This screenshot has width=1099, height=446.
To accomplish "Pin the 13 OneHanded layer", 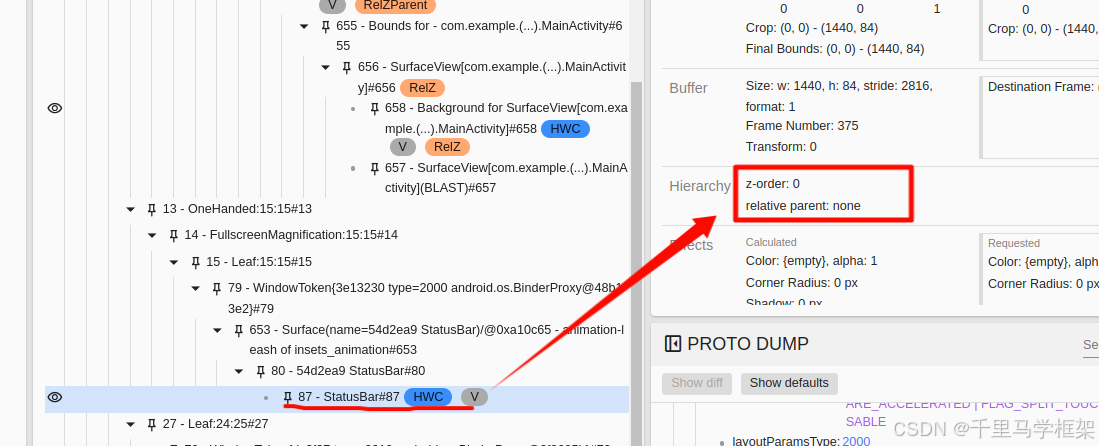I will click(x=151, y=209).
